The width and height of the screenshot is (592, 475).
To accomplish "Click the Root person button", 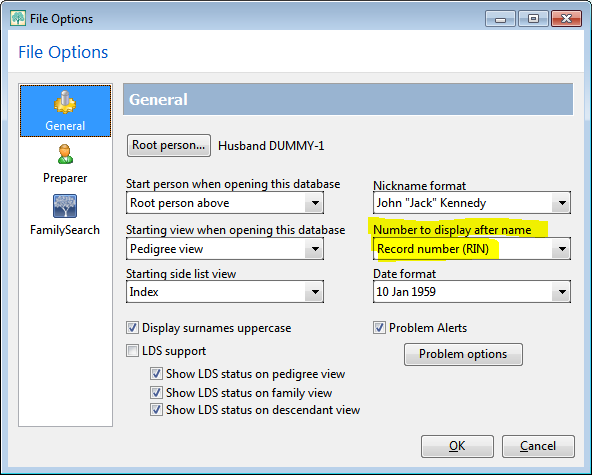I will tap(169, 145).
